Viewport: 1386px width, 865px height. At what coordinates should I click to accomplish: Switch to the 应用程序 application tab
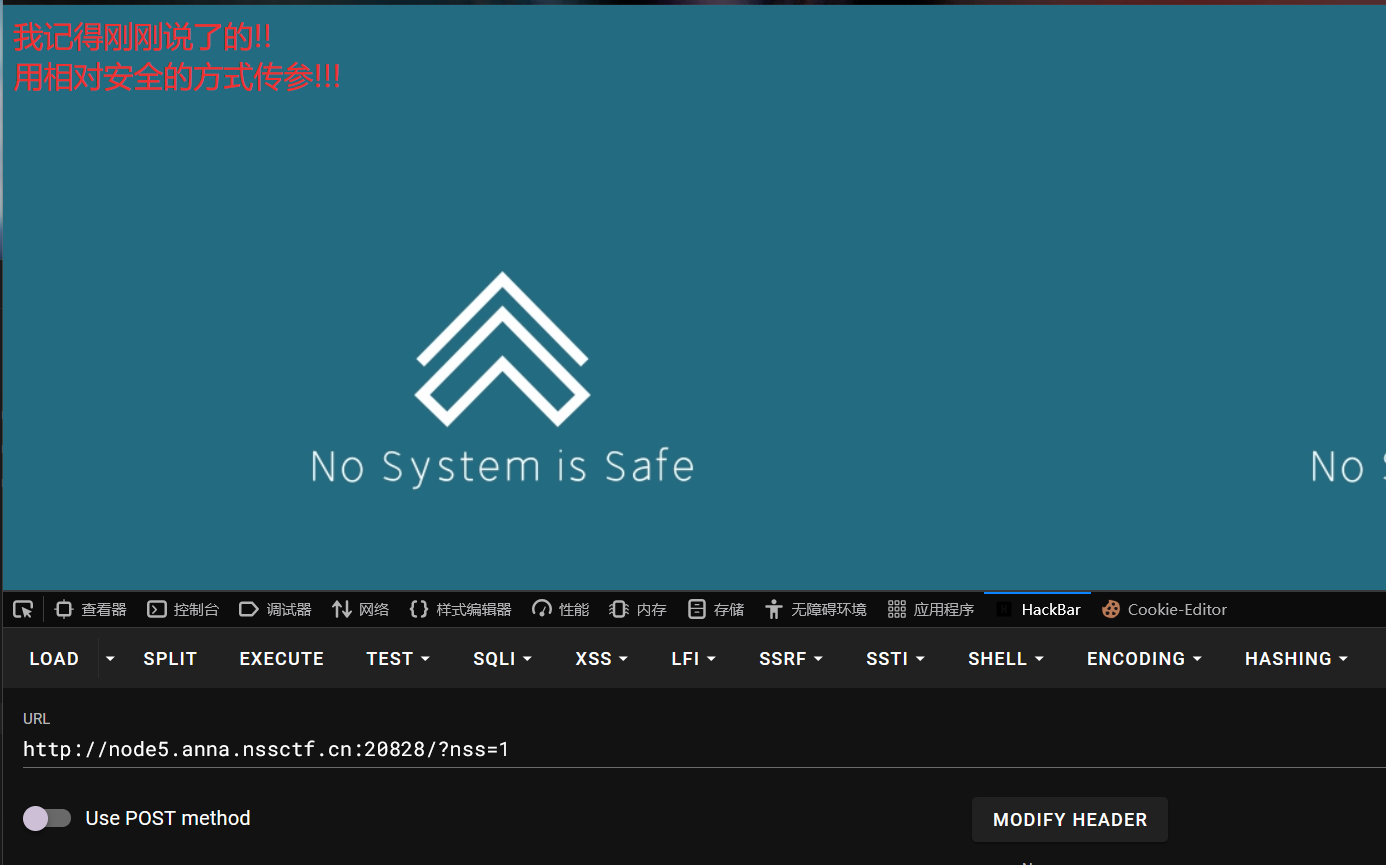pyautogui.click(x=931, y=609)
